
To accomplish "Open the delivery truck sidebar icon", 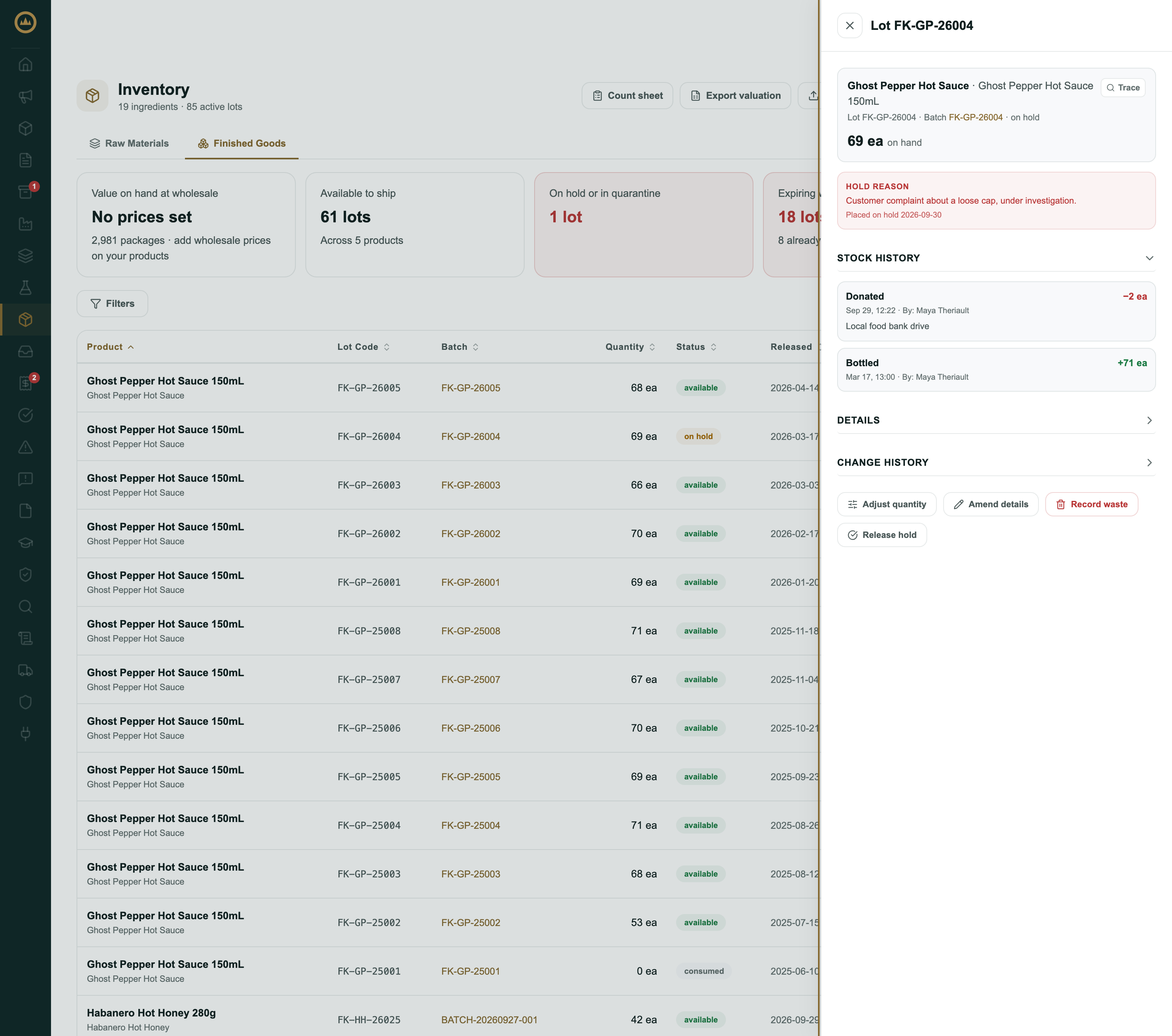I will [x=25, y=670].
